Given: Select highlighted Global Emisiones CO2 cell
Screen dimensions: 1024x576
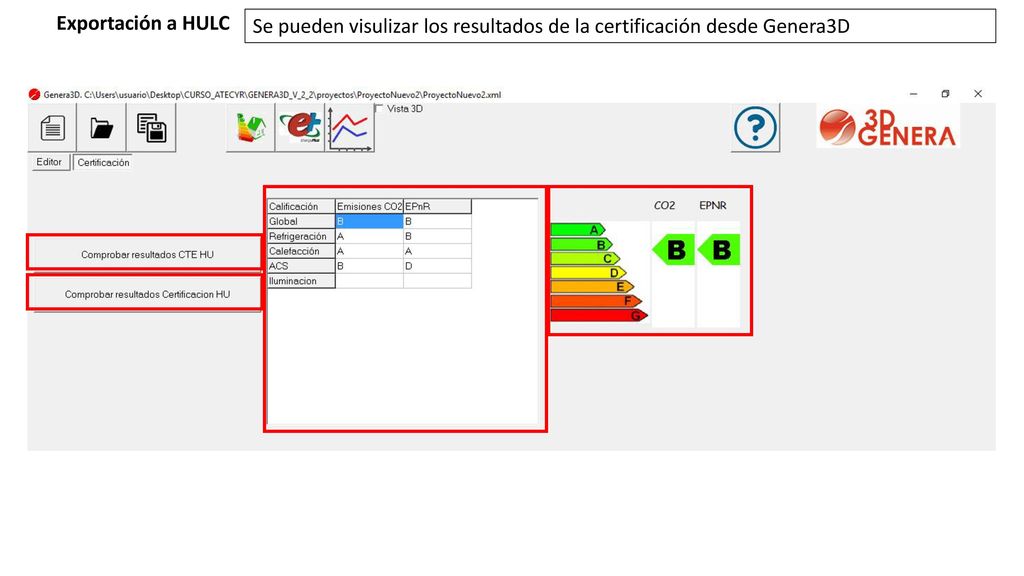Looking at the screenshot, I should tap(369, 221).
